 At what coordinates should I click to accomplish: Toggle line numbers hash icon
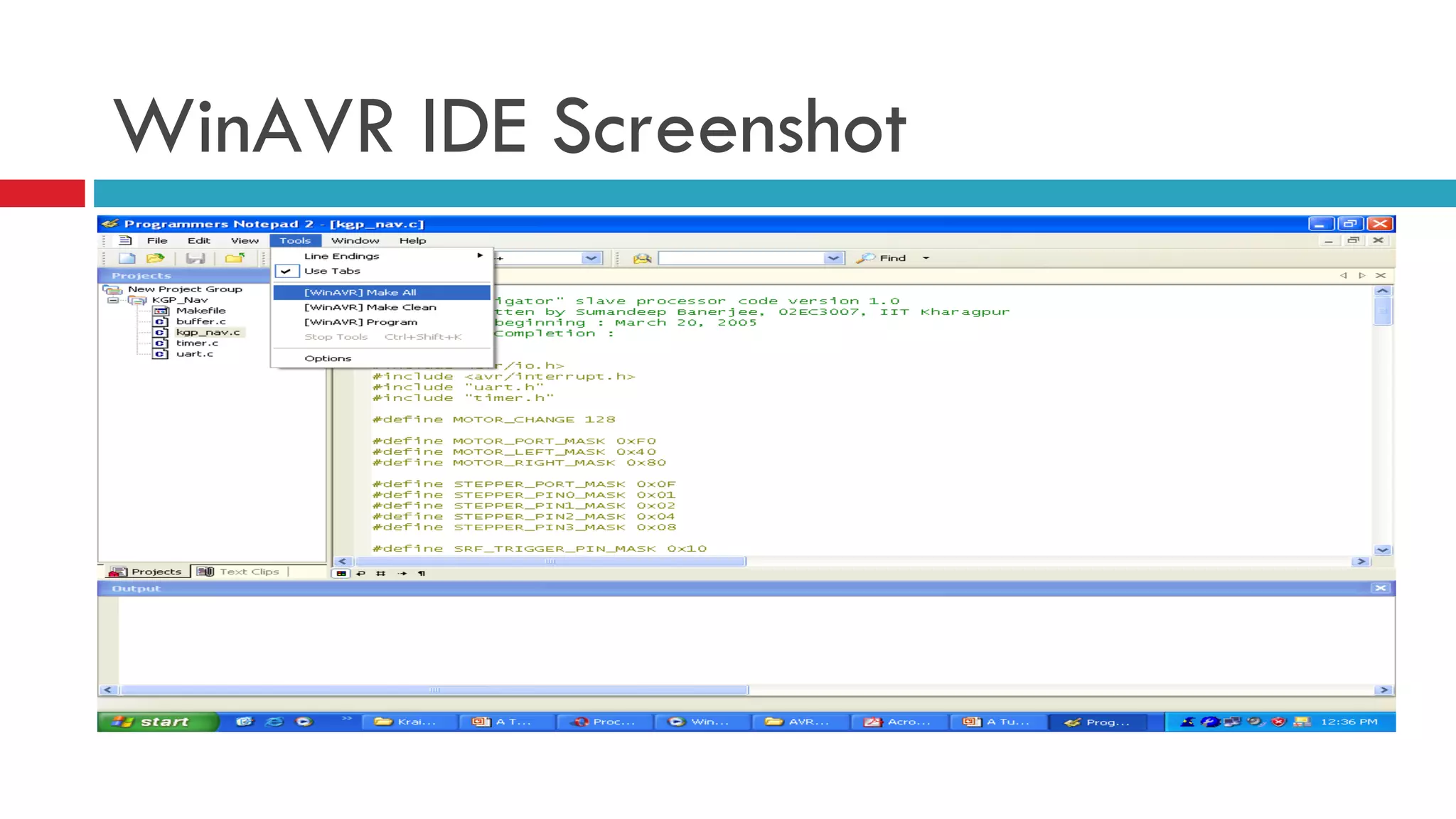click(381, 573)
